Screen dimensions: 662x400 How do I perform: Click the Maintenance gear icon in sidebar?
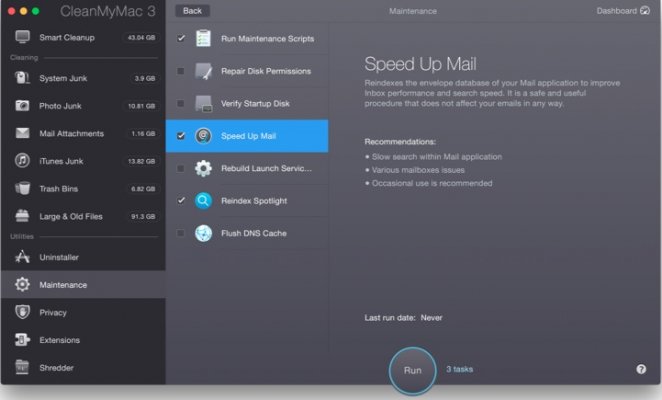coord(22,284)
